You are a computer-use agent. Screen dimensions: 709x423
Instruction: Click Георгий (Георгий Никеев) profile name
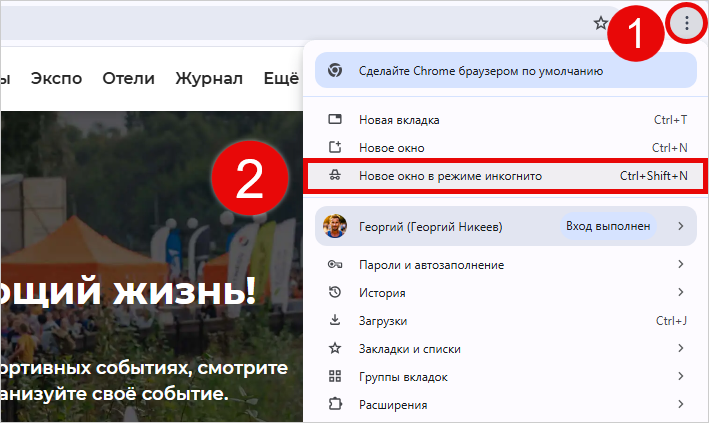(430, 227)
